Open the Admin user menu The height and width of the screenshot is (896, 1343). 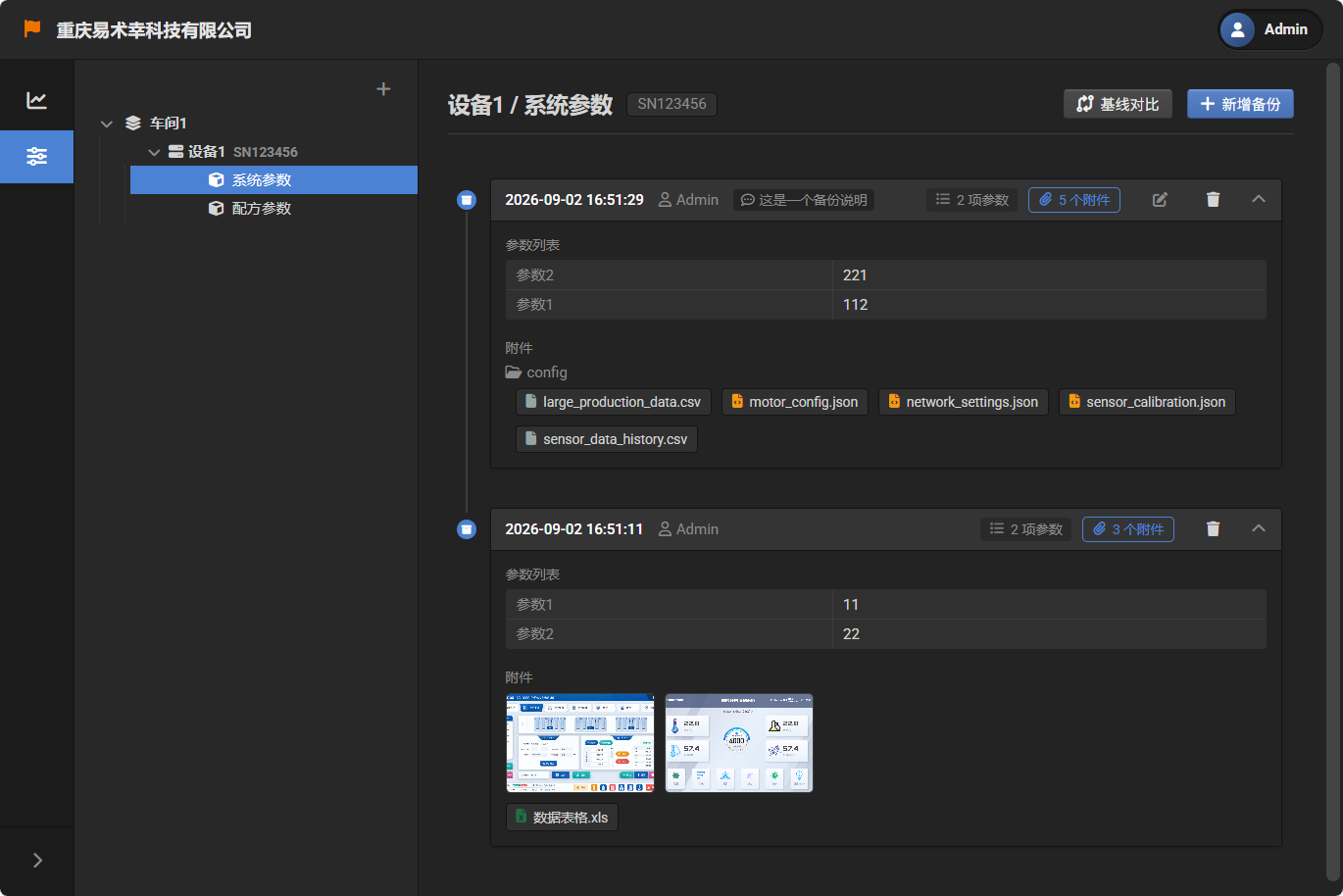(1270, 29)
